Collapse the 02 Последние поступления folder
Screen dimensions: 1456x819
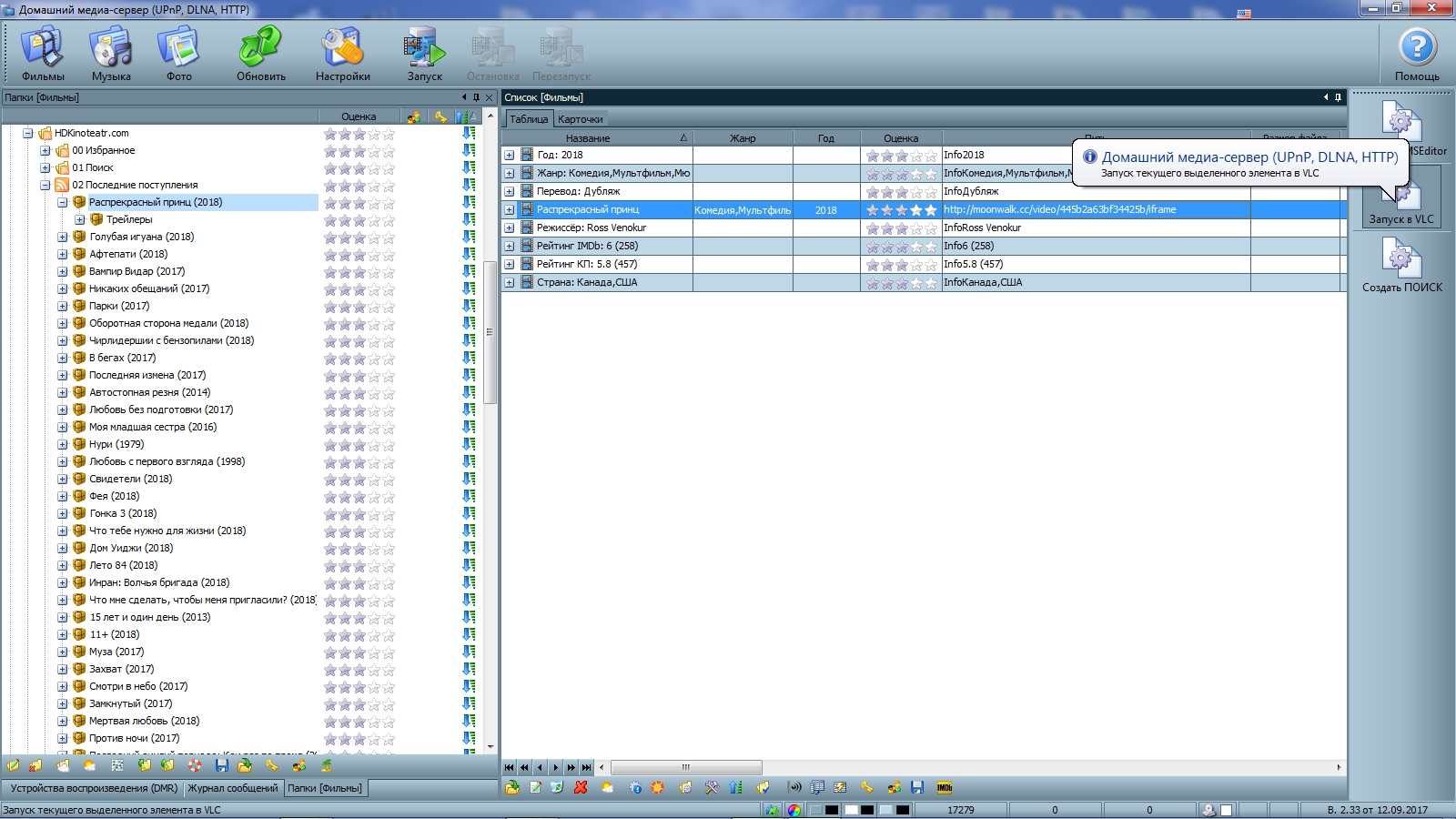click(x=45, y=185)
